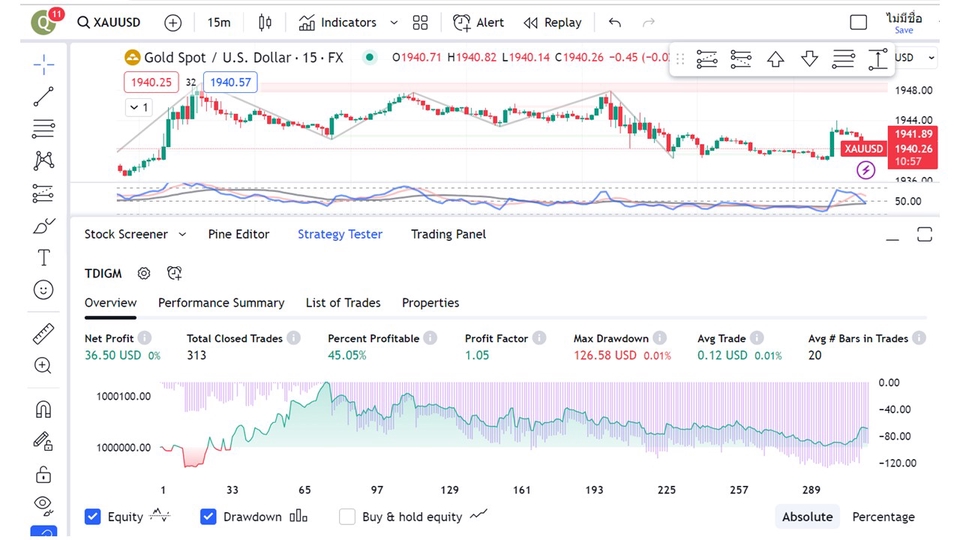Create a new Alert
This screenshot has height=540, width=960.
(x=478, y=23)
